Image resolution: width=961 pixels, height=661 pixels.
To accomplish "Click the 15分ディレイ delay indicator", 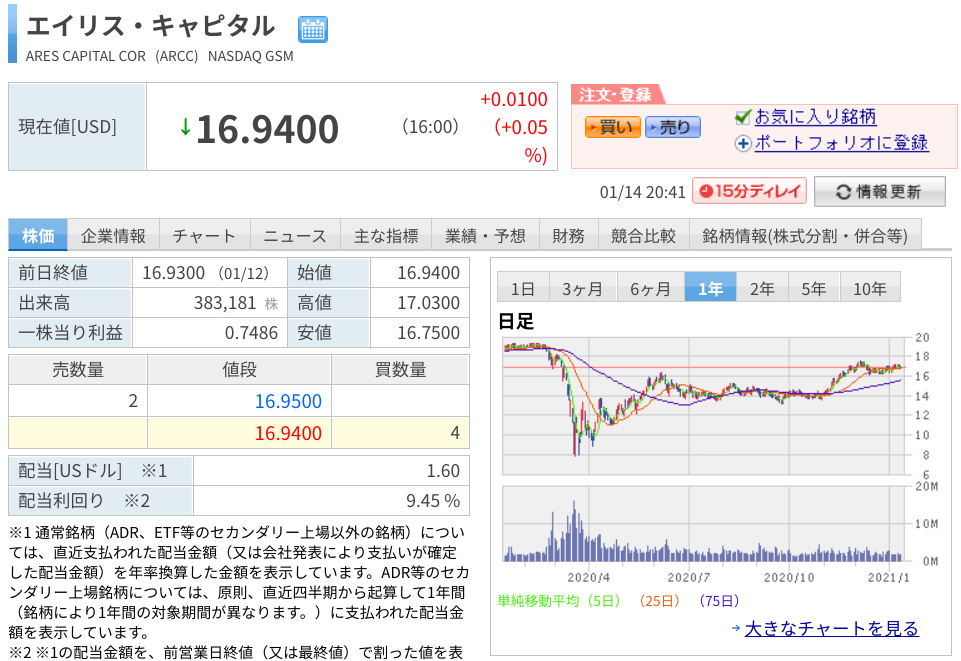I will coord(749,191).
